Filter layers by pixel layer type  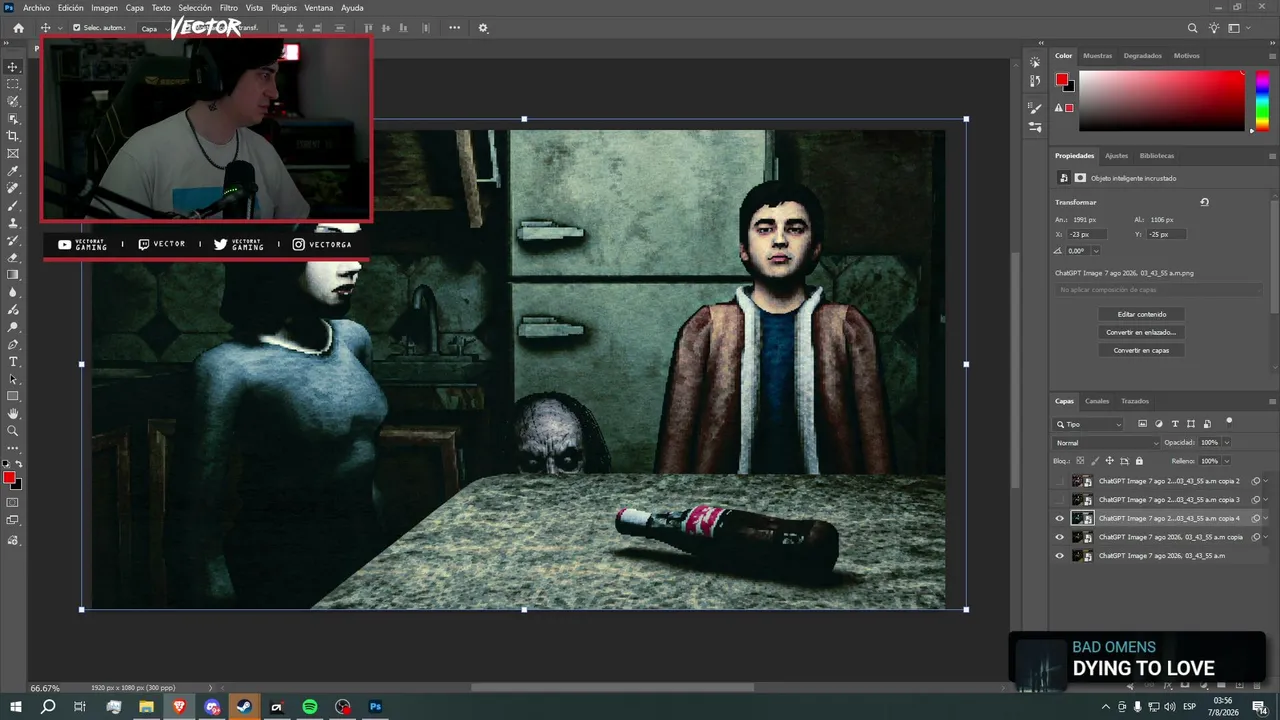(1143, 424)
